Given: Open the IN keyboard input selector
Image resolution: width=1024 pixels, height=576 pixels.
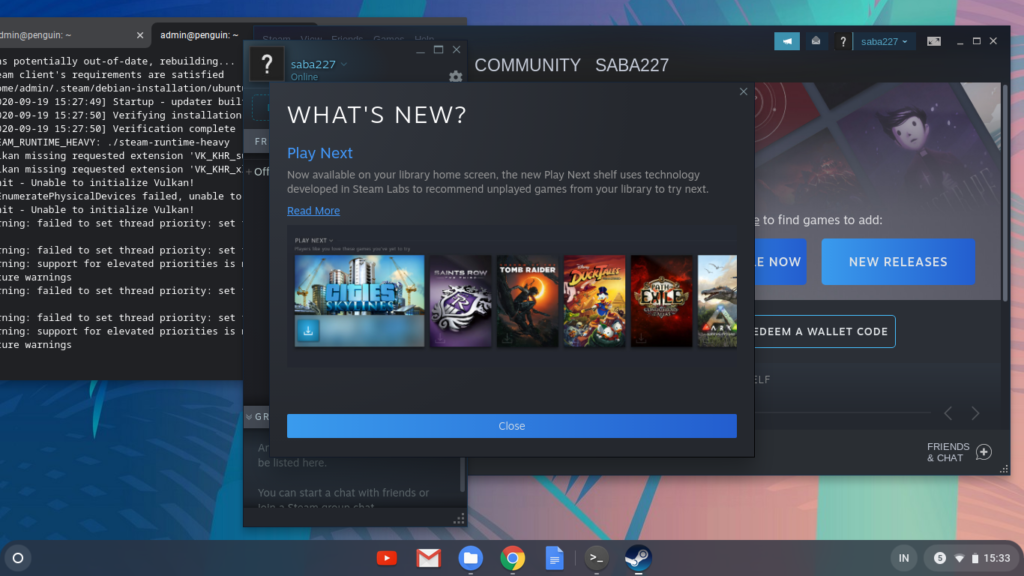Looking at the screenshot, I should click(x=904, y=558).
